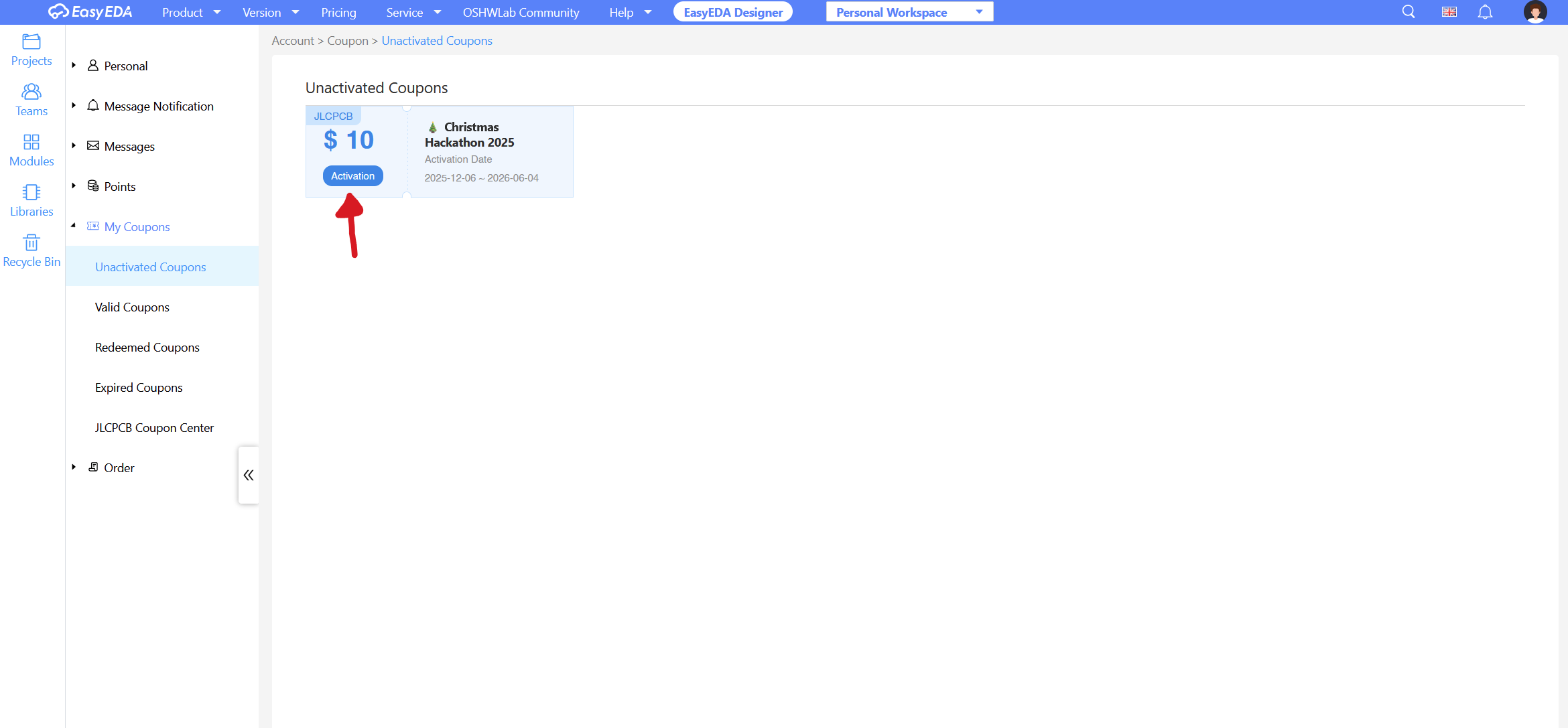Click the EasyEDA Designer button
This screenshot has width=1568, height=728.
tap(732, 12)
